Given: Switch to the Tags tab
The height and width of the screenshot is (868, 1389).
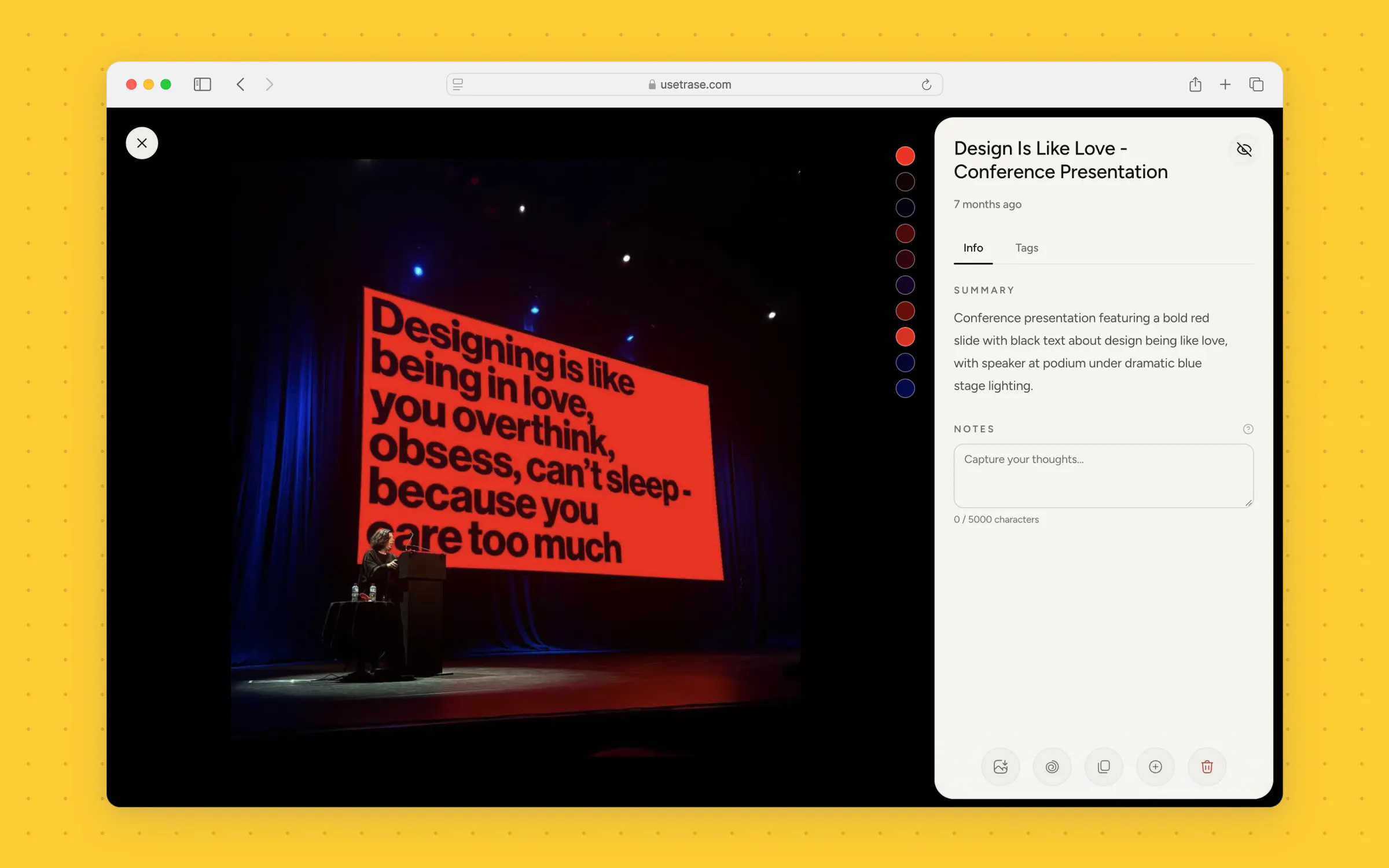Looking at the screenshot, I should tap(1027, 248).
